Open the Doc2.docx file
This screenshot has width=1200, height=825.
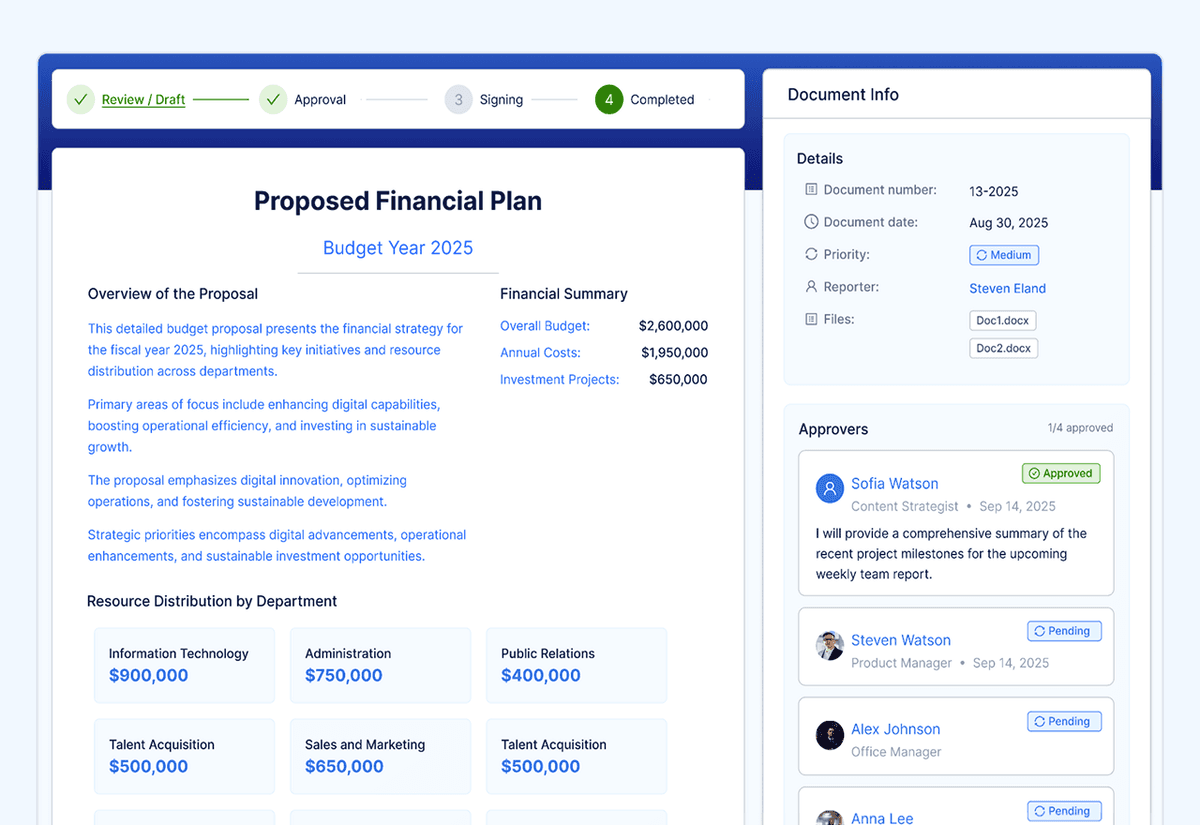click(x=1003, y=348)
